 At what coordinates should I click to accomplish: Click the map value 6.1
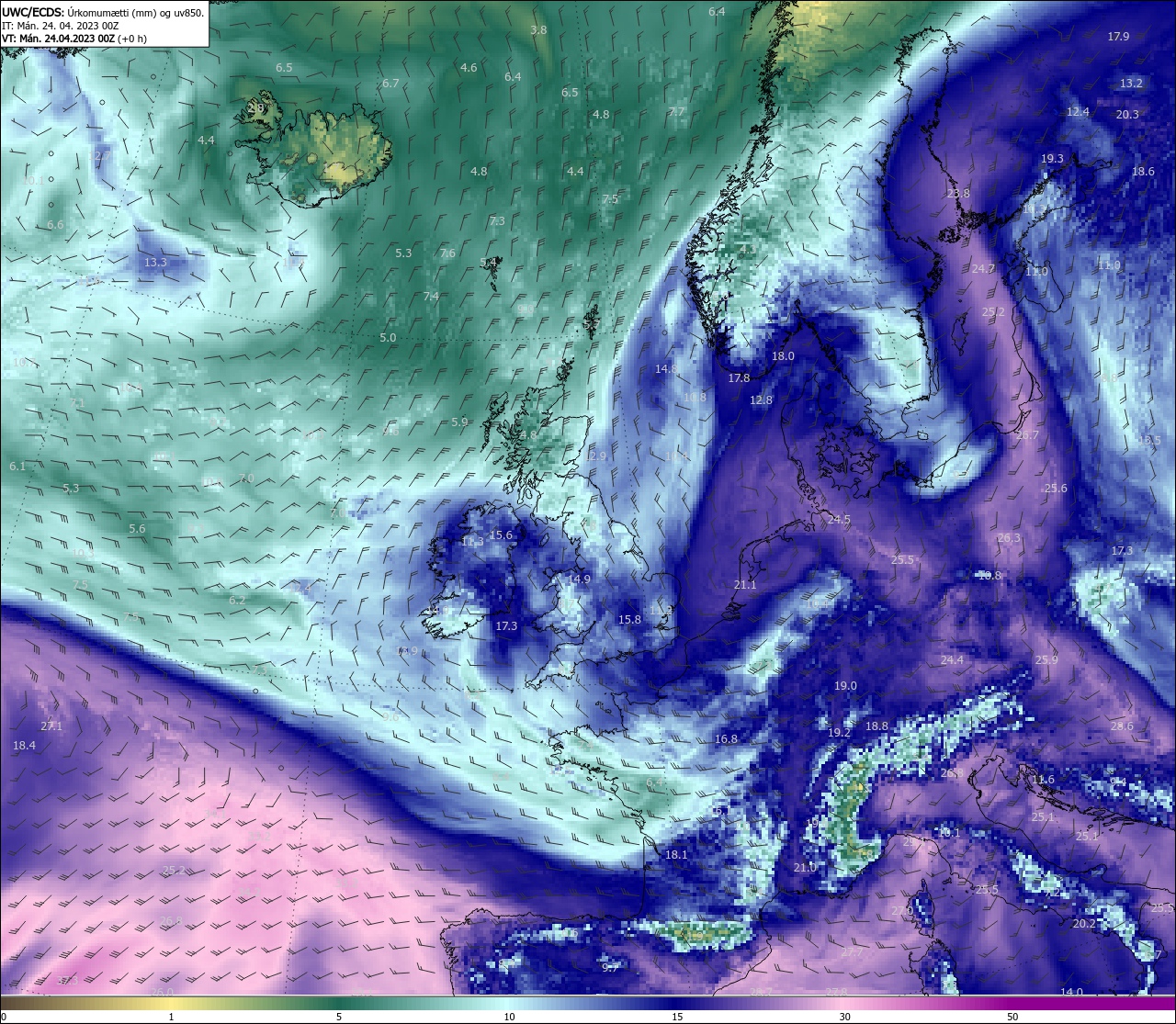(x=17, y=467)
